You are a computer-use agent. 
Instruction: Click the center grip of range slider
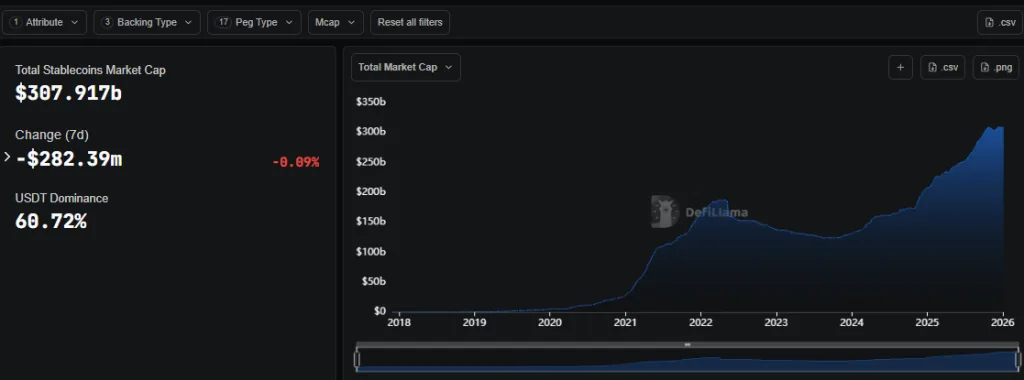coord(687,344)
